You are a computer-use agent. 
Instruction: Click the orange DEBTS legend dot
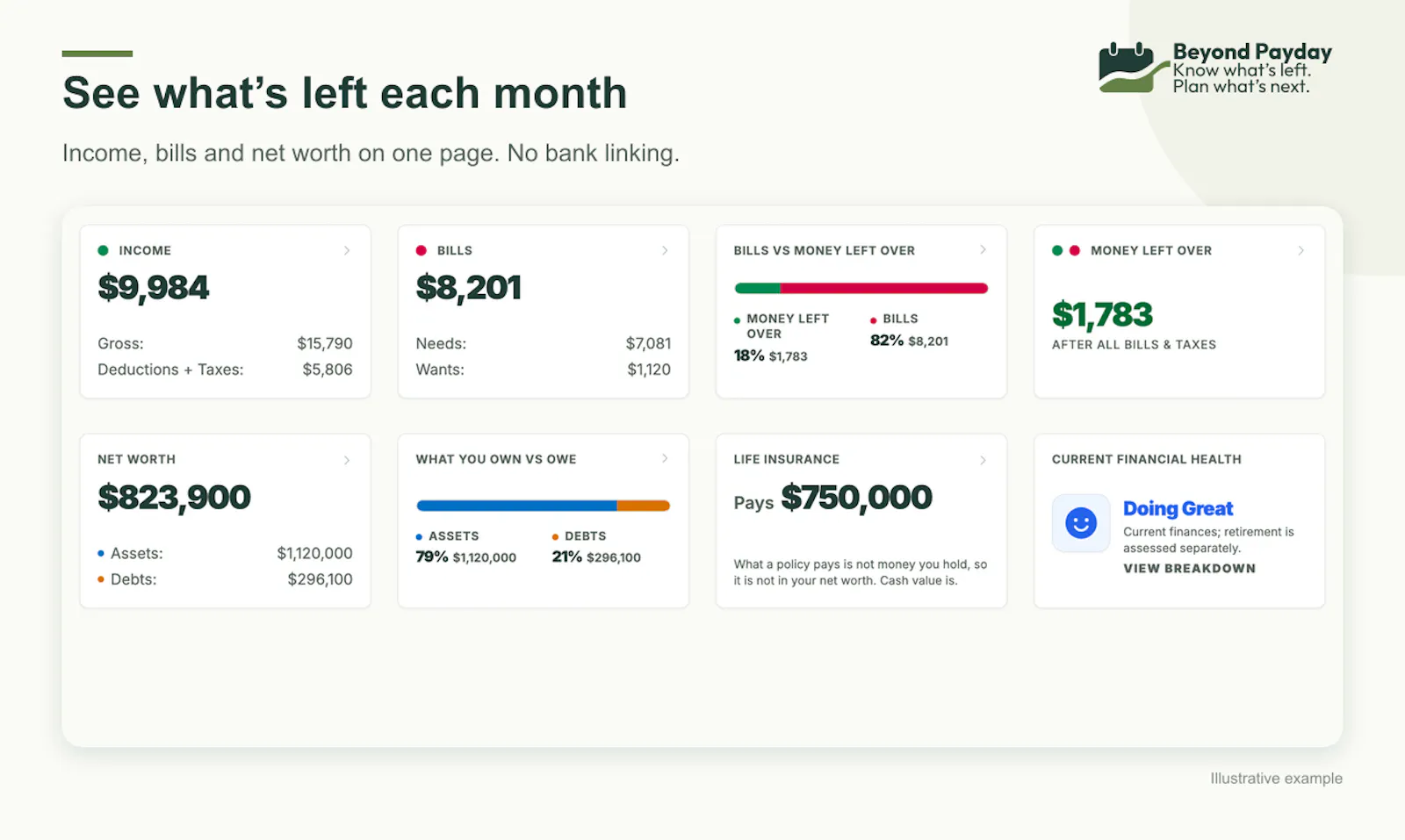(x=555, y=536)
